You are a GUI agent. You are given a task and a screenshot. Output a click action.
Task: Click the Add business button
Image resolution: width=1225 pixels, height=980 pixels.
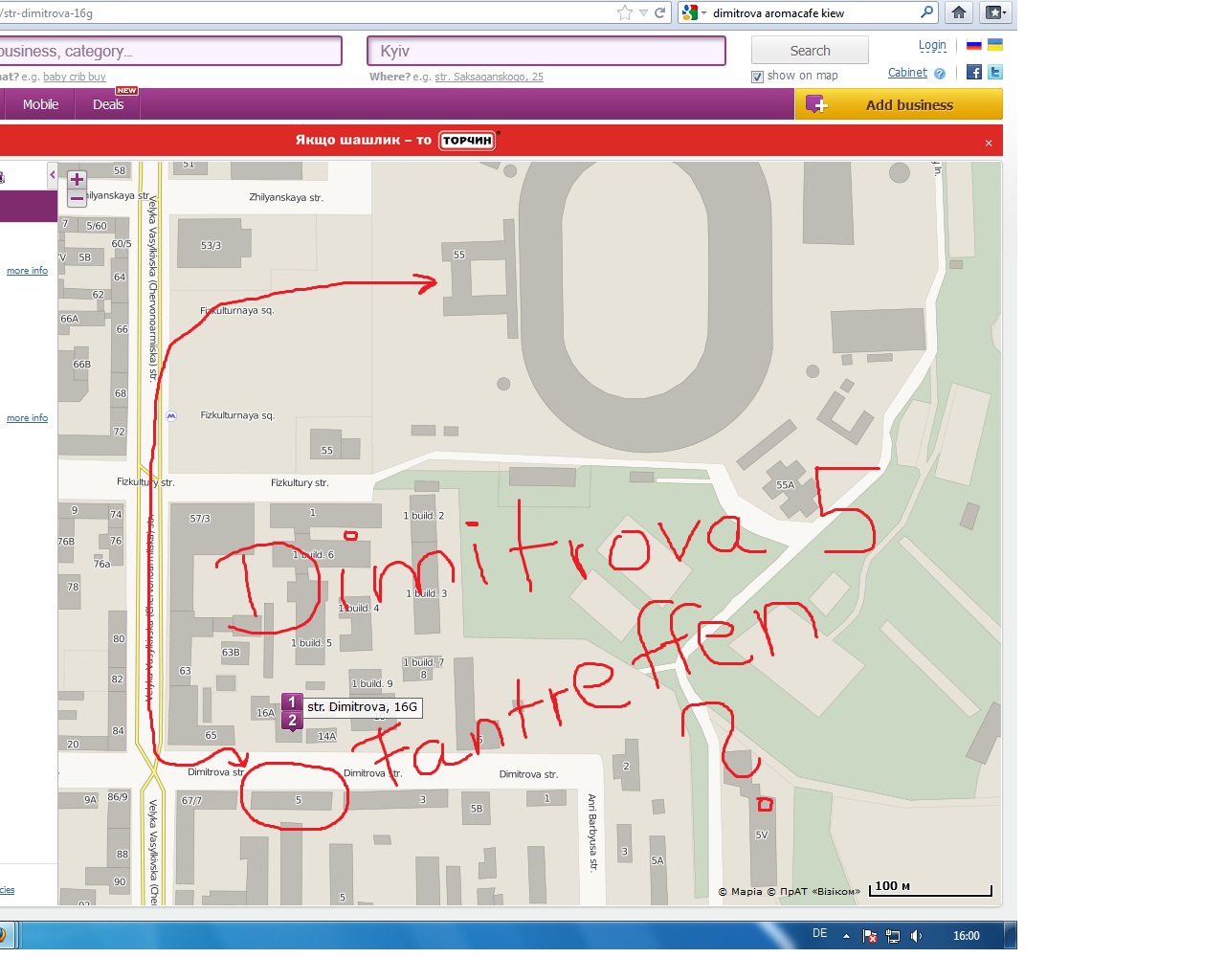pos(899,104)
